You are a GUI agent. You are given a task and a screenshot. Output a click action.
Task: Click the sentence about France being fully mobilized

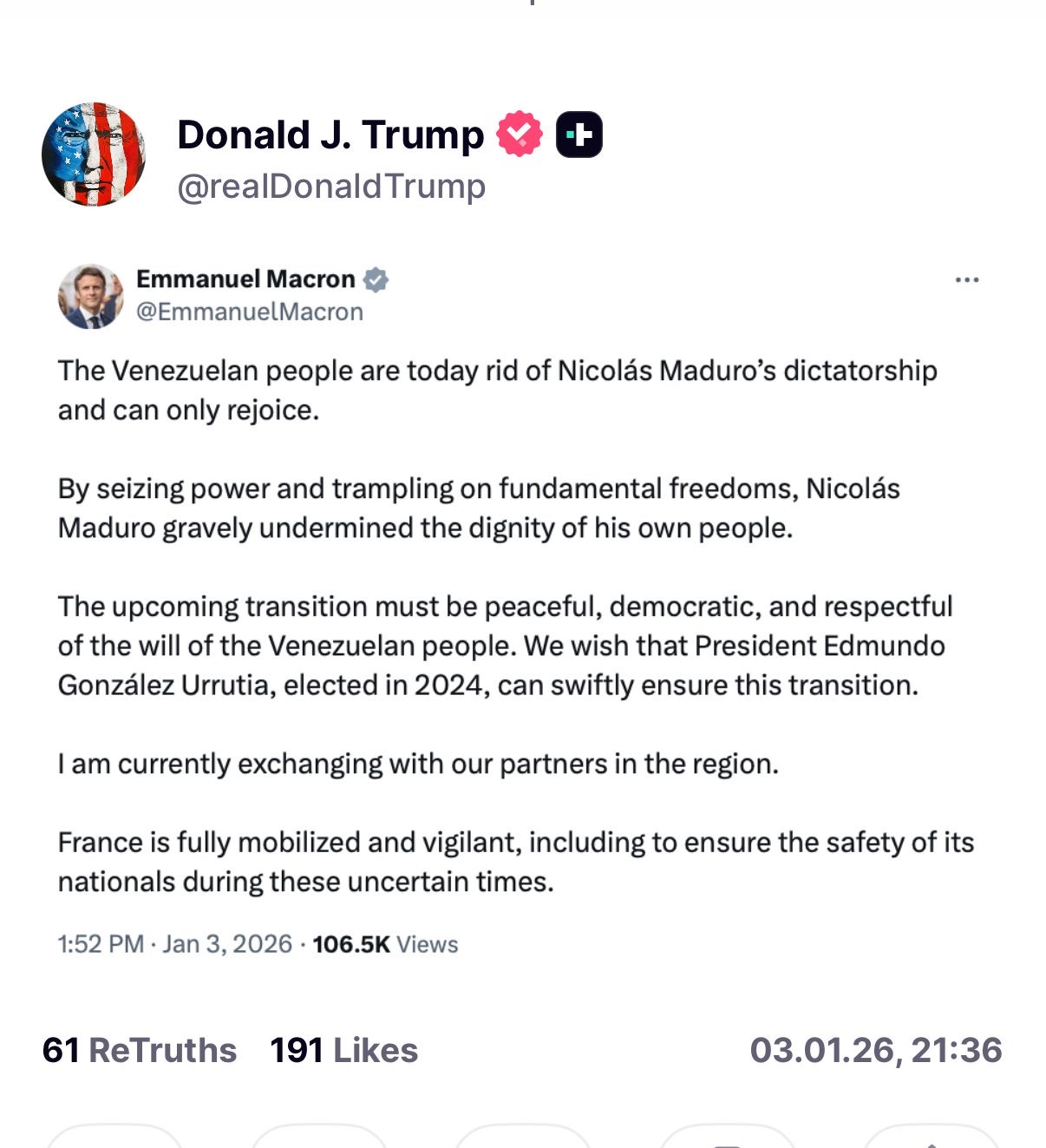[x=515, y=862]
